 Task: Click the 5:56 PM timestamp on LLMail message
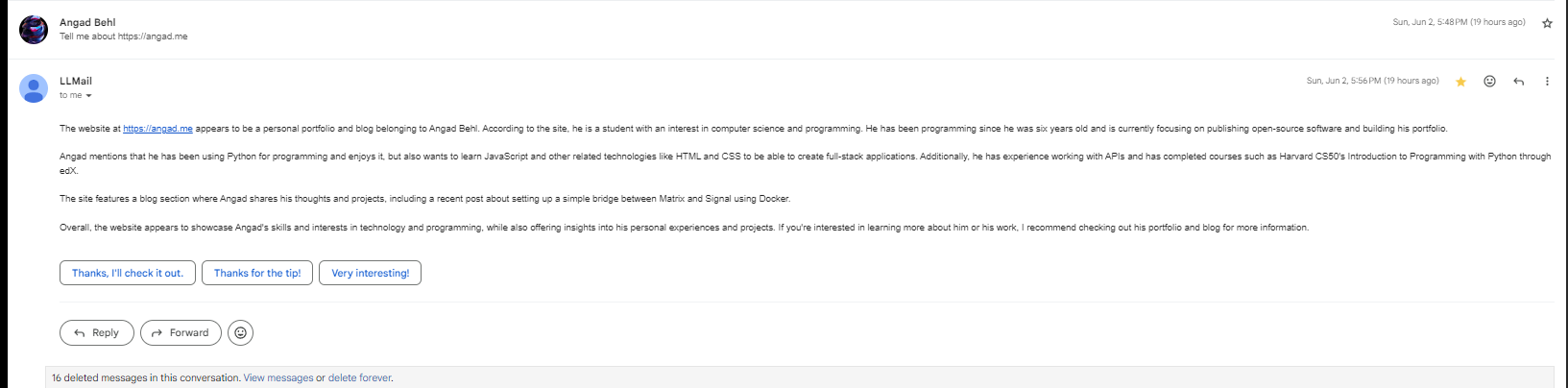(x=1372, y=81)
